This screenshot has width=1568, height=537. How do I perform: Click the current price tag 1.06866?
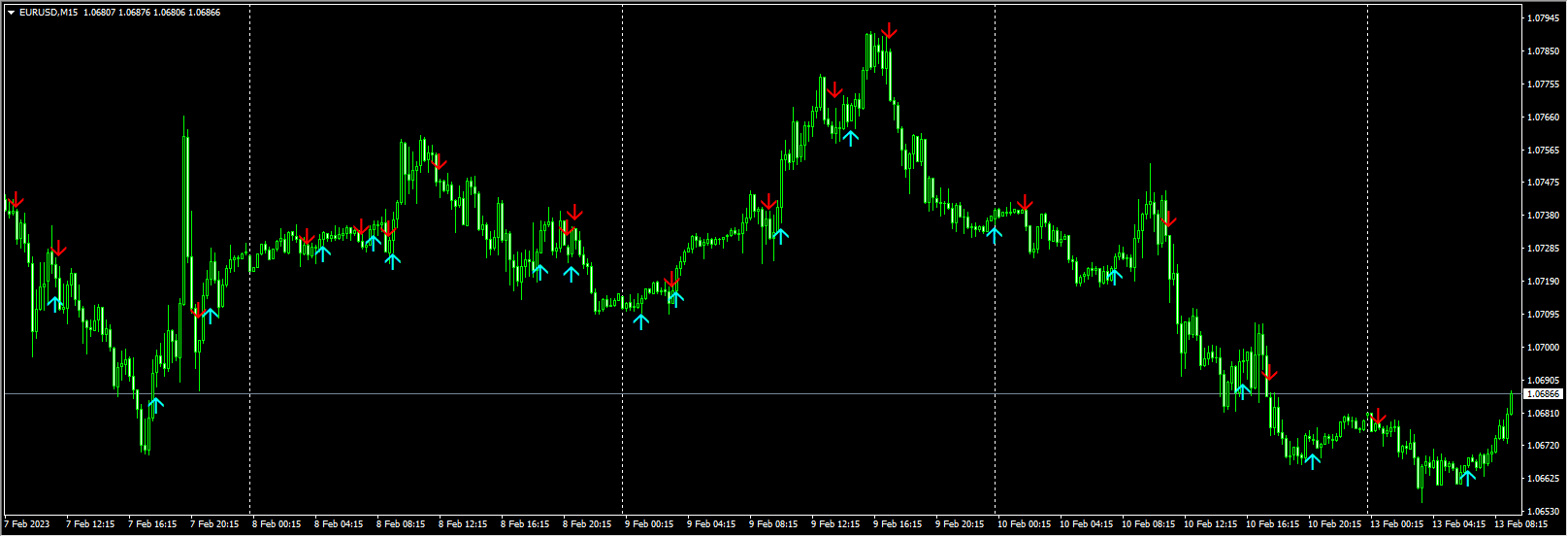1543,394
